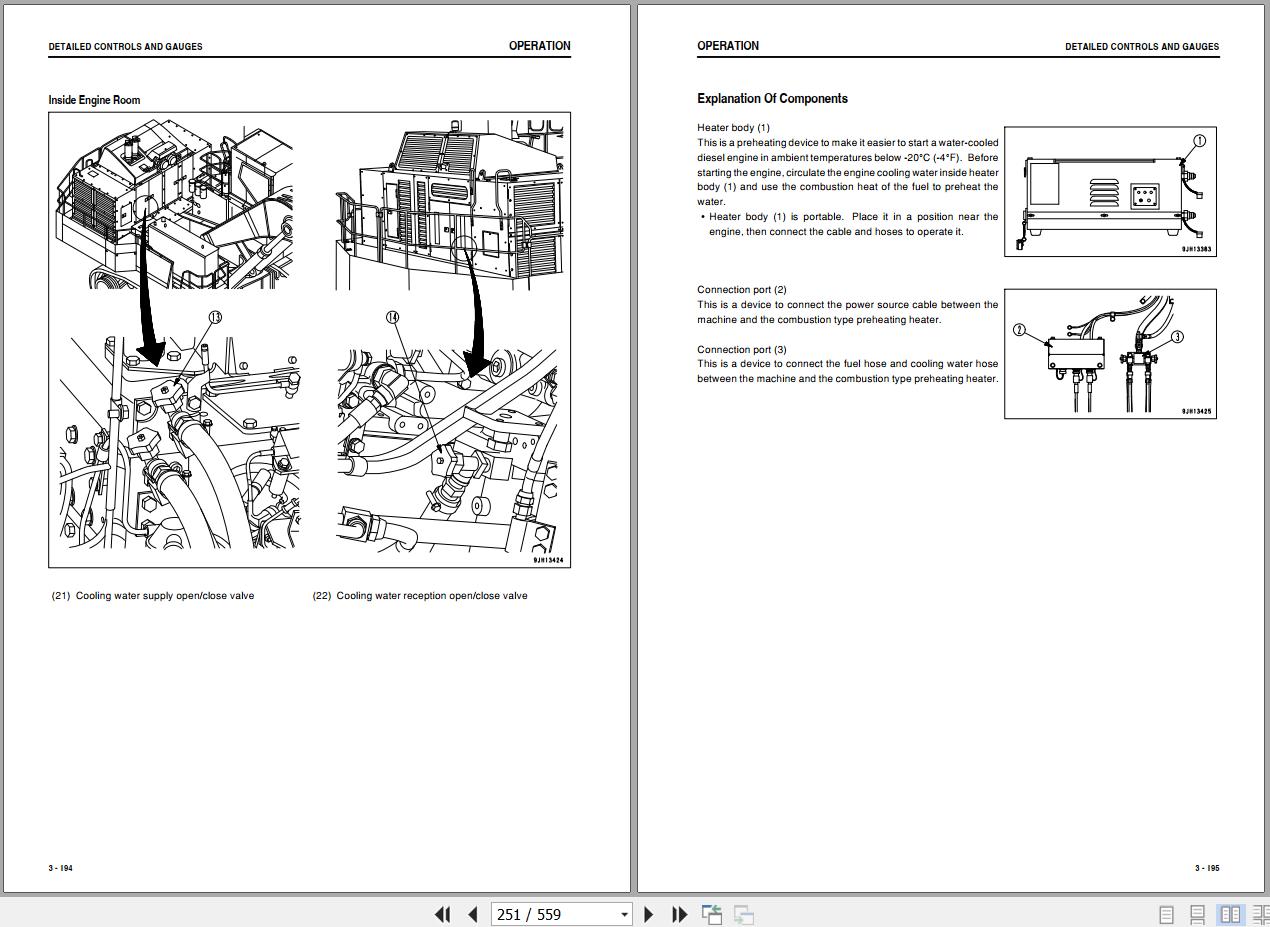
Task: Go to the previous page
Action: pos(473,914)
